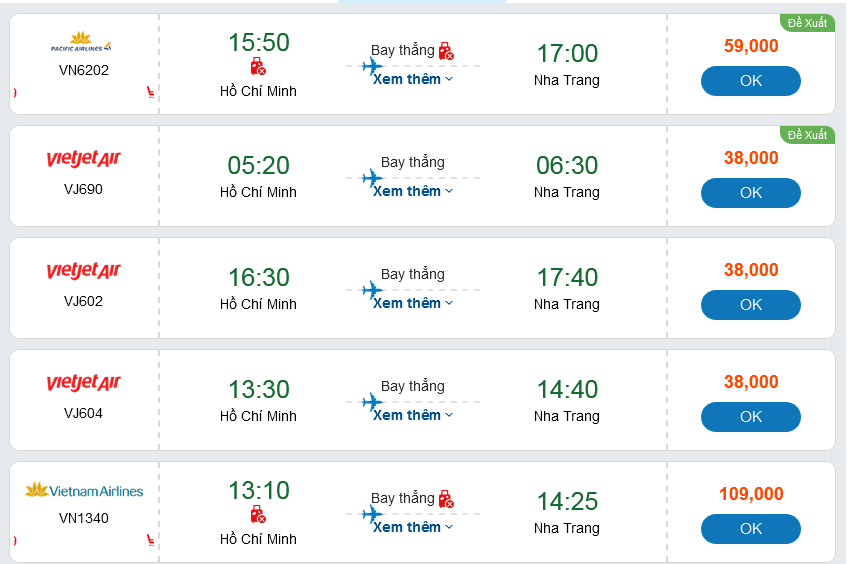Image resolution: width=849 pixels, height=564 pixels.
Task: Expand Xem thêm details for flight VJ604
Action: click(x=412, y=415)
